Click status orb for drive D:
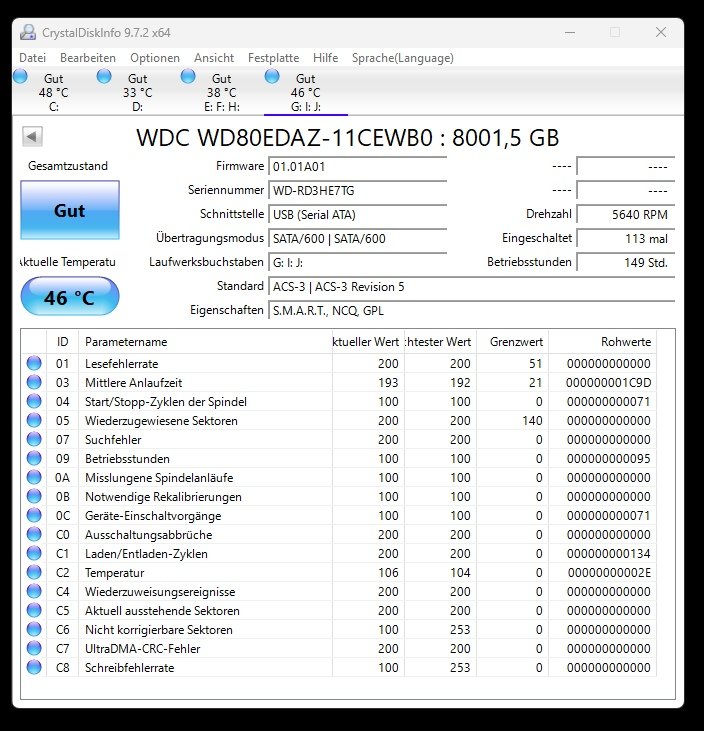 click(104, 76)
